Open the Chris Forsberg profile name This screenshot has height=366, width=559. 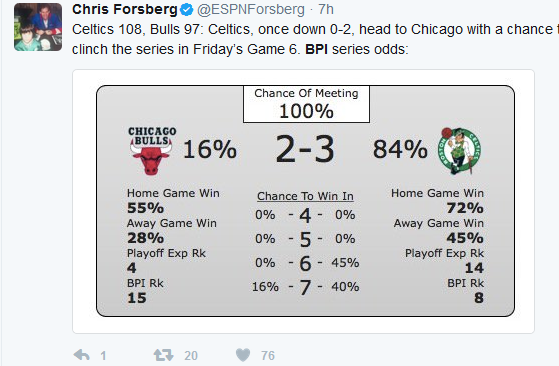pyautogui.click(x=125, y=10)
